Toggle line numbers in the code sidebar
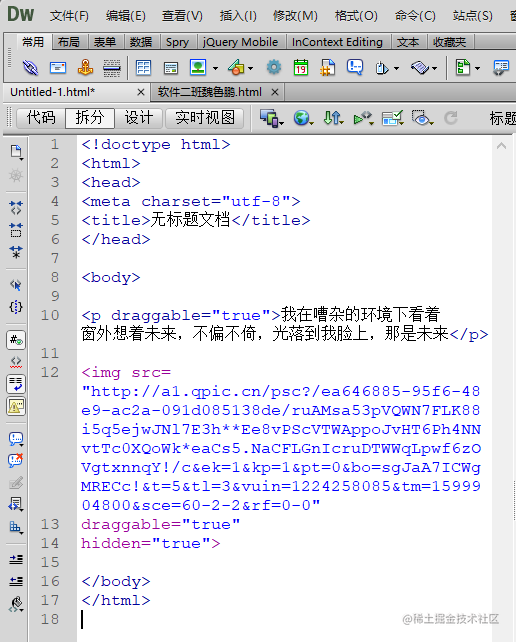Screen dimensions: 516x642 pyautogui.click(x=16, y=340)
